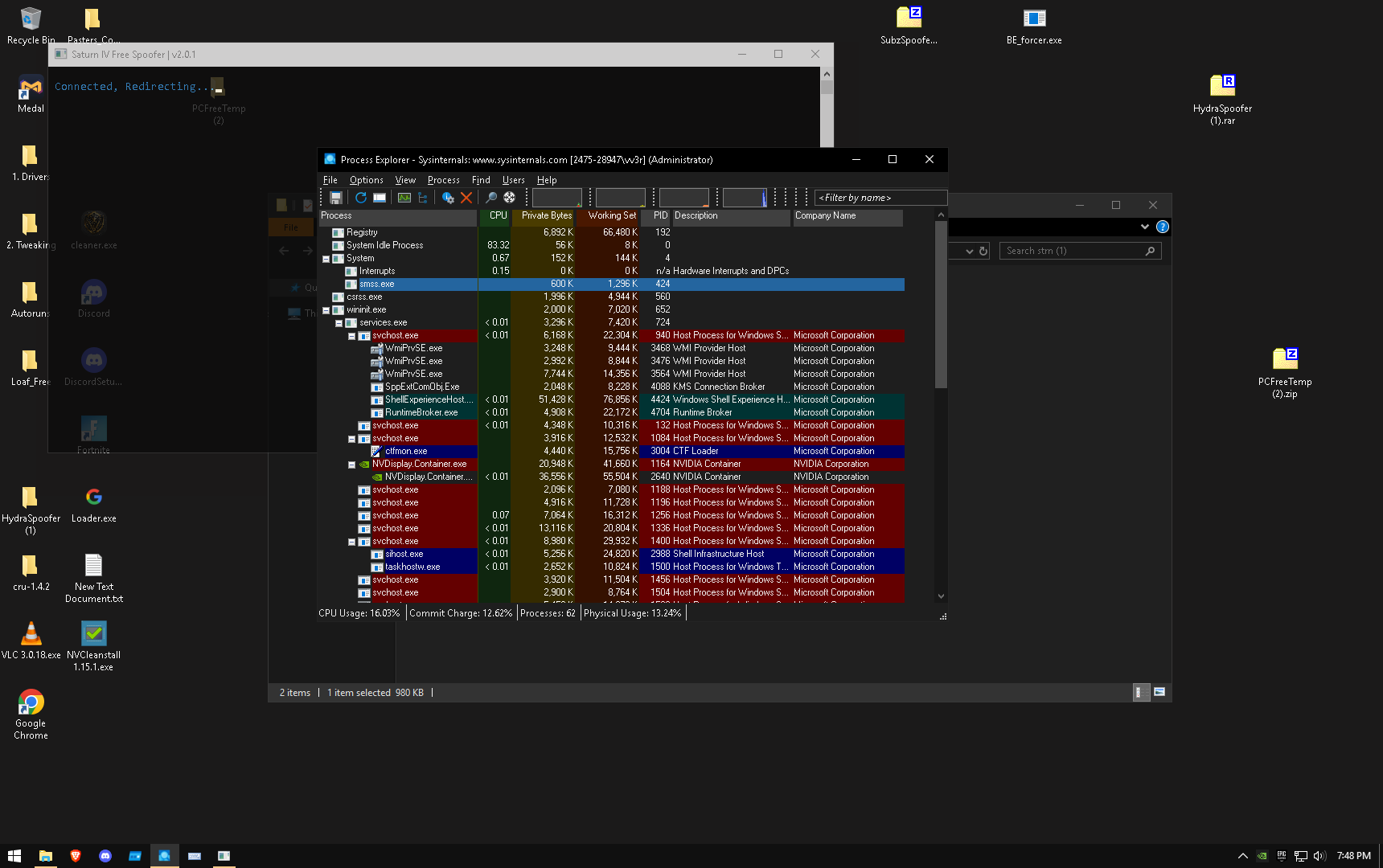Open the Find menu
Screen dimensions: 1383x868
(x=481, y=180)
